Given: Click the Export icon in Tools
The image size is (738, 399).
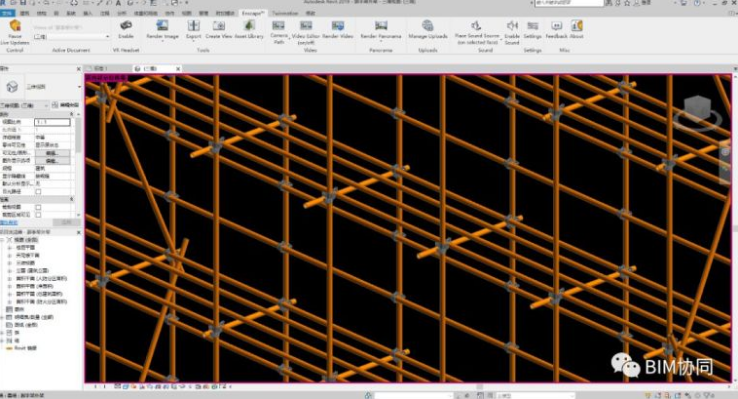Looking at the screenshot, I should click(x=193, y=25).
